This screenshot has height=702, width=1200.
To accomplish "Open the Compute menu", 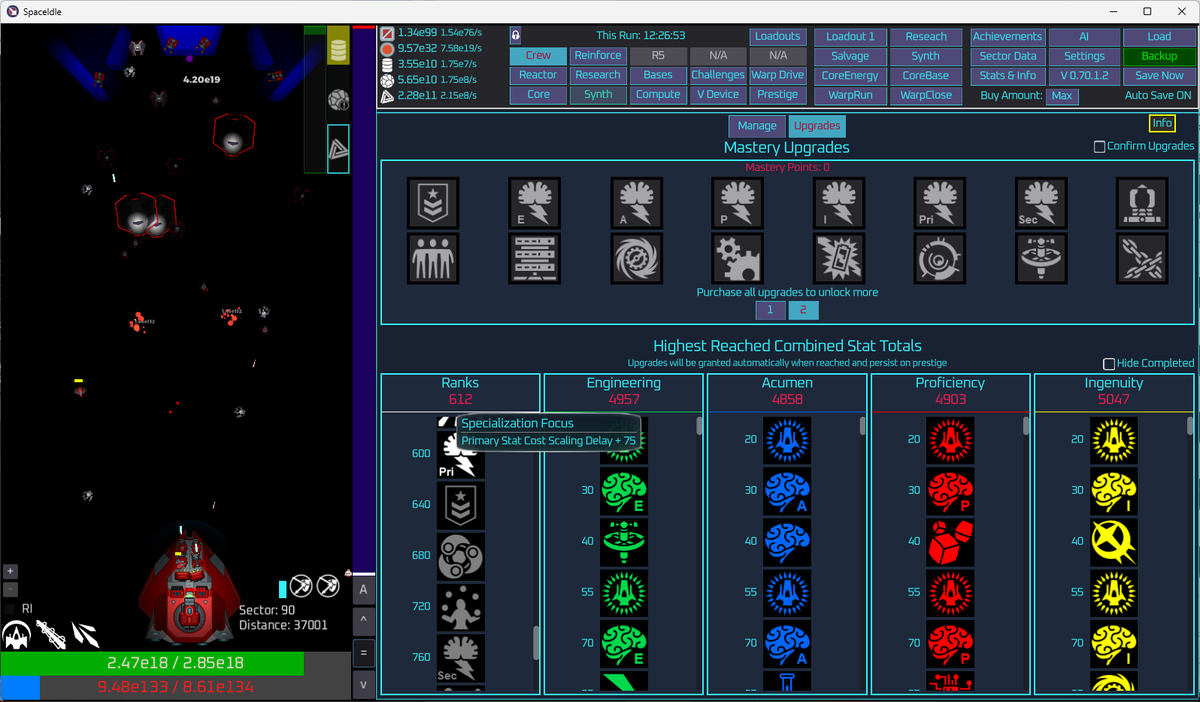I will pos(658,95).
